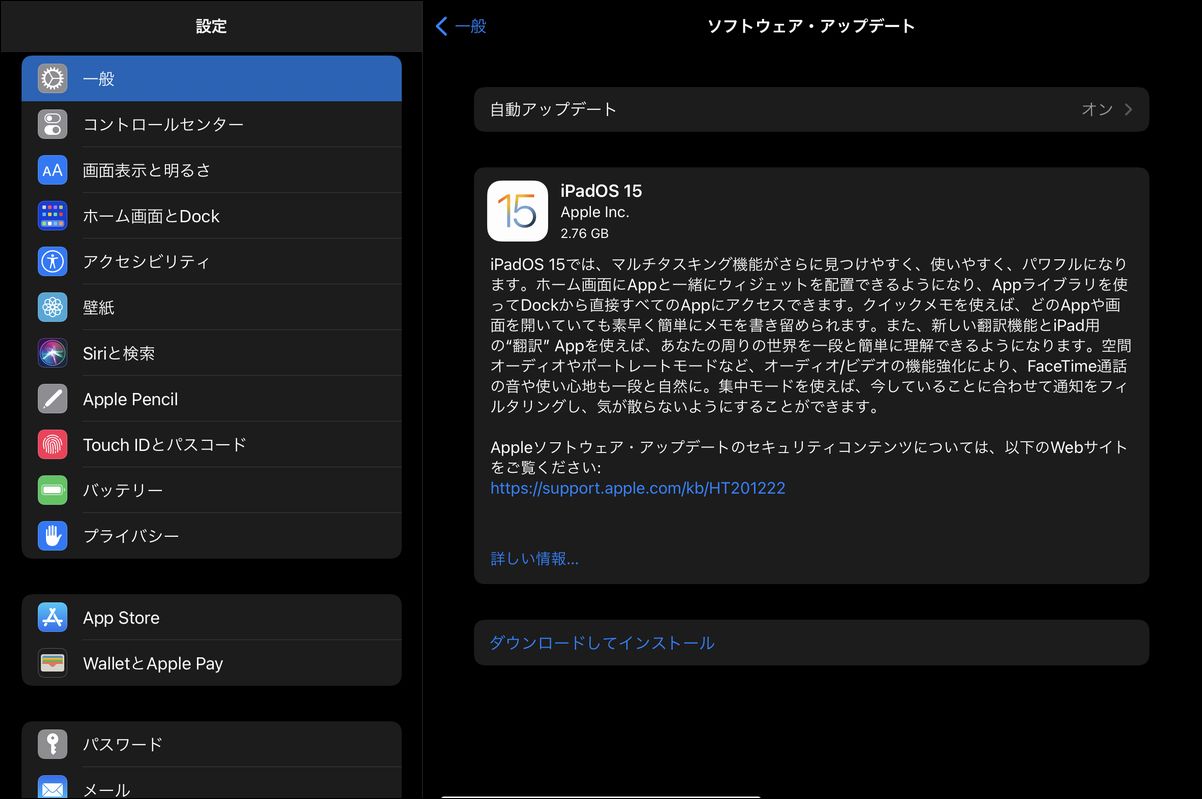Open App Store settings

(x=212, y=617)
